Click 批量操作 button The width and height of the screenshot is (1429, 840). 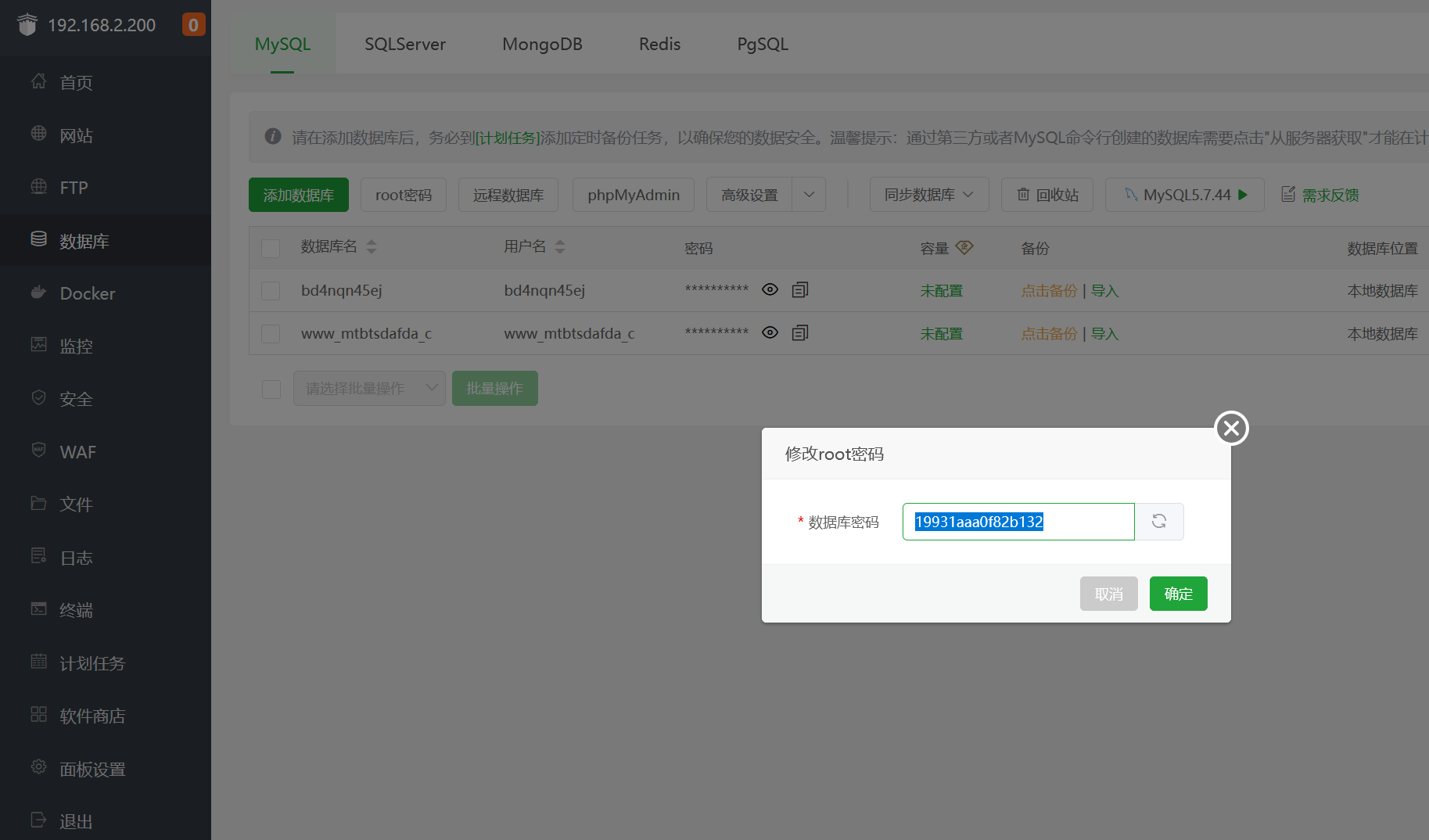click(x=495, y=389)
